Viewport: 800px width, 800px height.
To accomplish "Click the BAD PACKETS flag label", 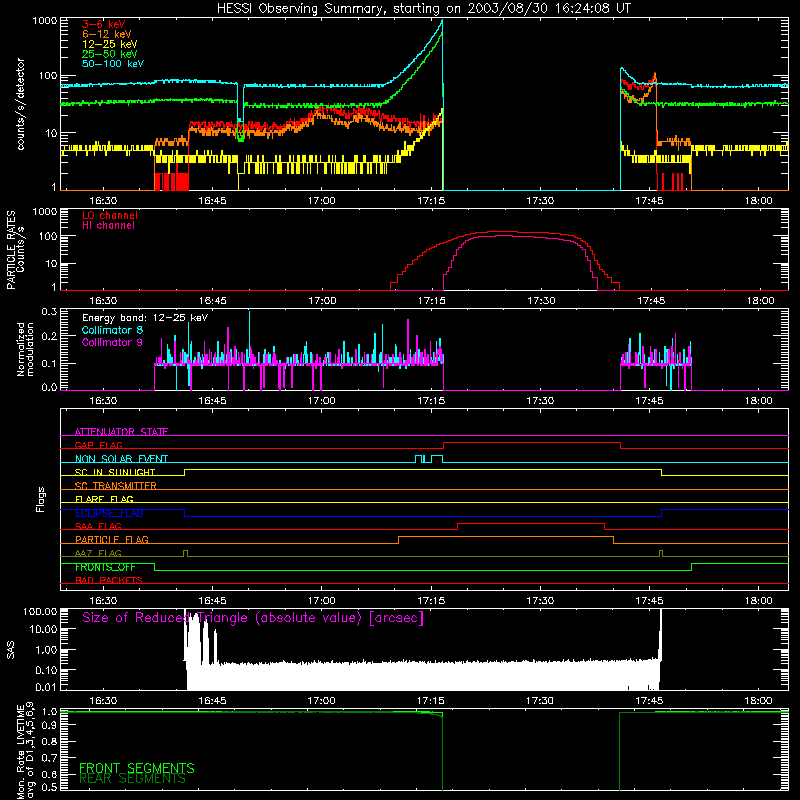I will (109, 580).
